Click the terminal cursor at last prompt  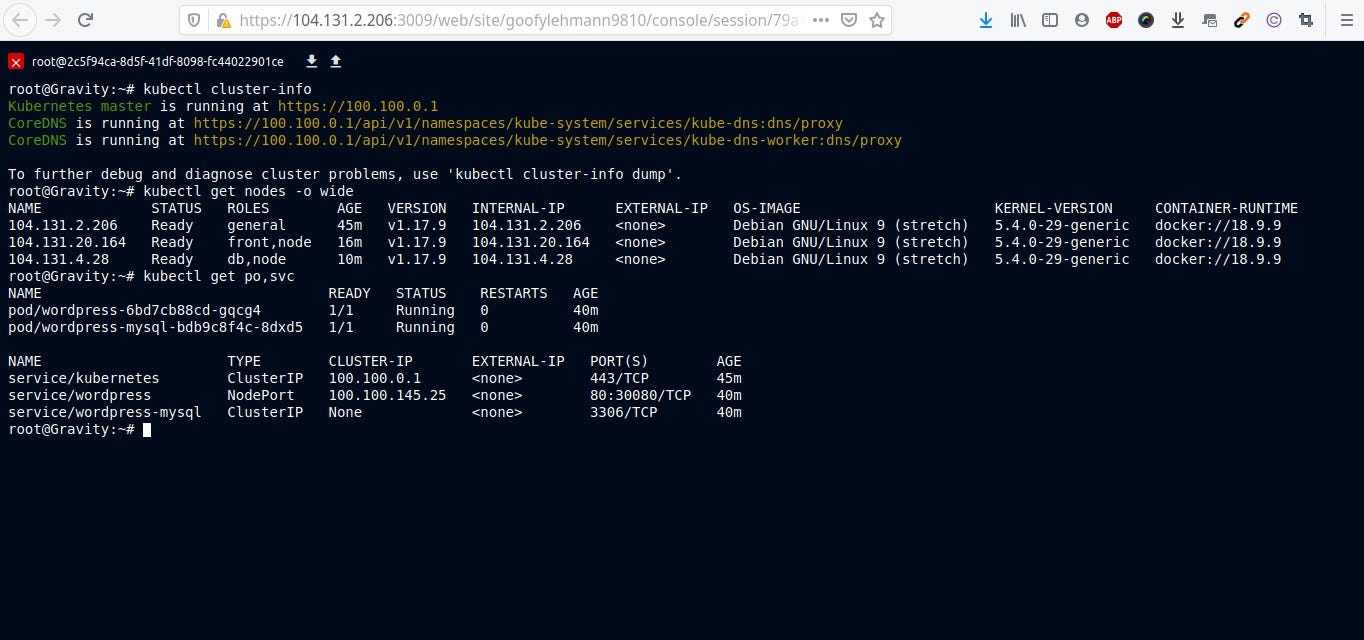tap(147, 429)
